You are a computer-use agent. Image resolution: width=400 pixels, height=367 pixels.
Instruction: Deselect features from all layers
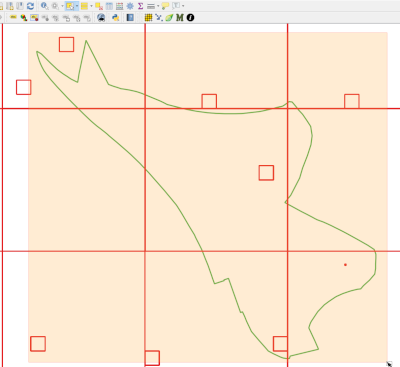[x=99, y=6]
